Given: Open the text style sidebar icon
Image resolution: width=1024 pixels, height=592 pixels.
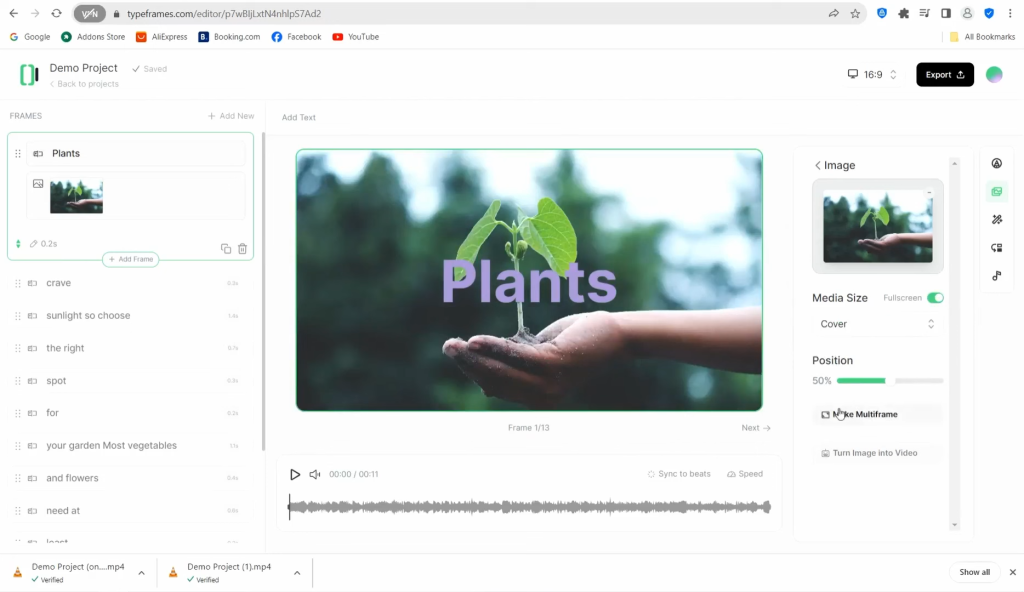Looking at the screenshot, I should [x=997, y=163].
